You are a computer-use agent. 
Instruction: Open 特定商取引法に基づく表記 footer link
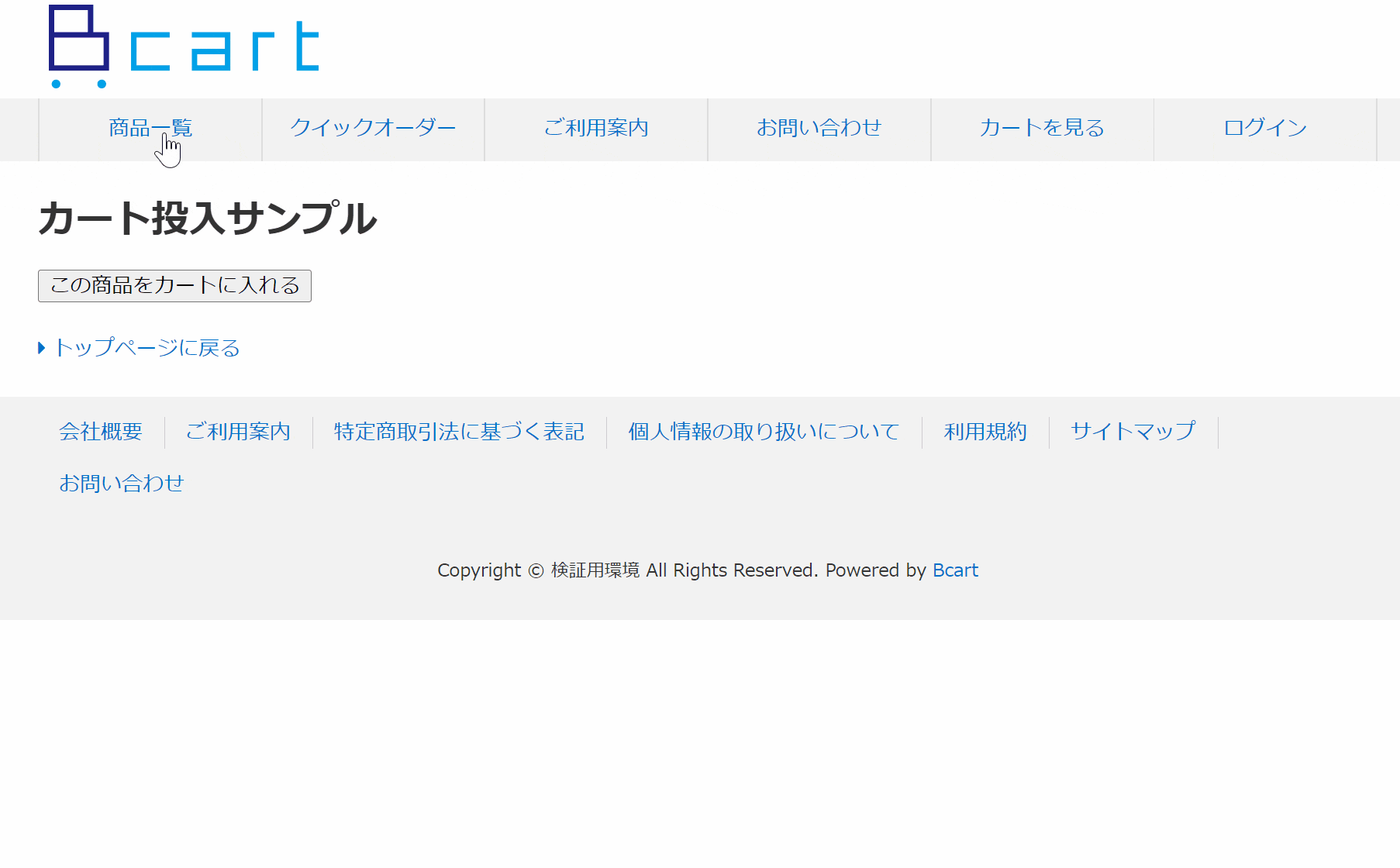click(459, 432)
